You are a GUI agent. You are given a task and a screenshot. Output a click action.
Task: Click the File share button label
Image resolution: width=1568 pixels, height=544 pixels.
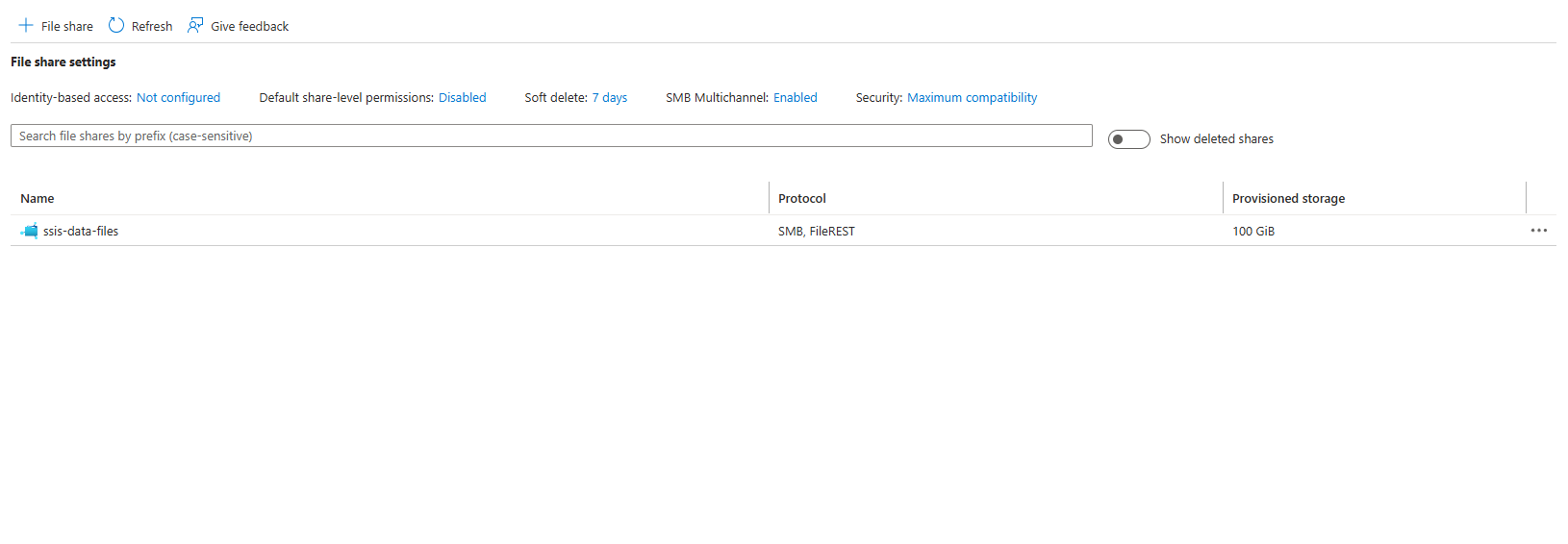67,27
